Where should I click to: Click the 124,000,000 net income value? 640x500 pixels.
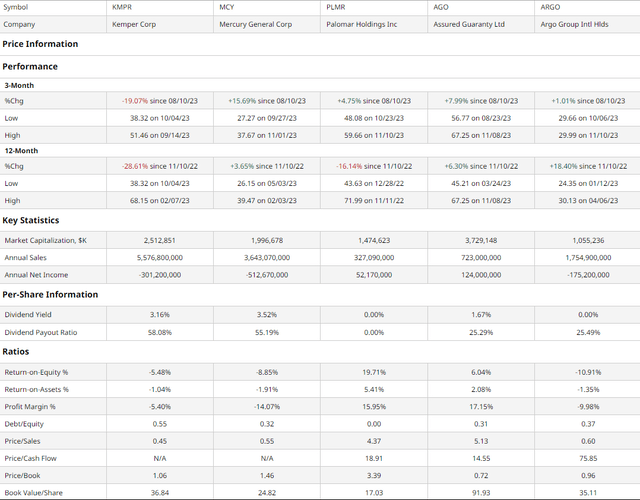(x=481, y=275)
